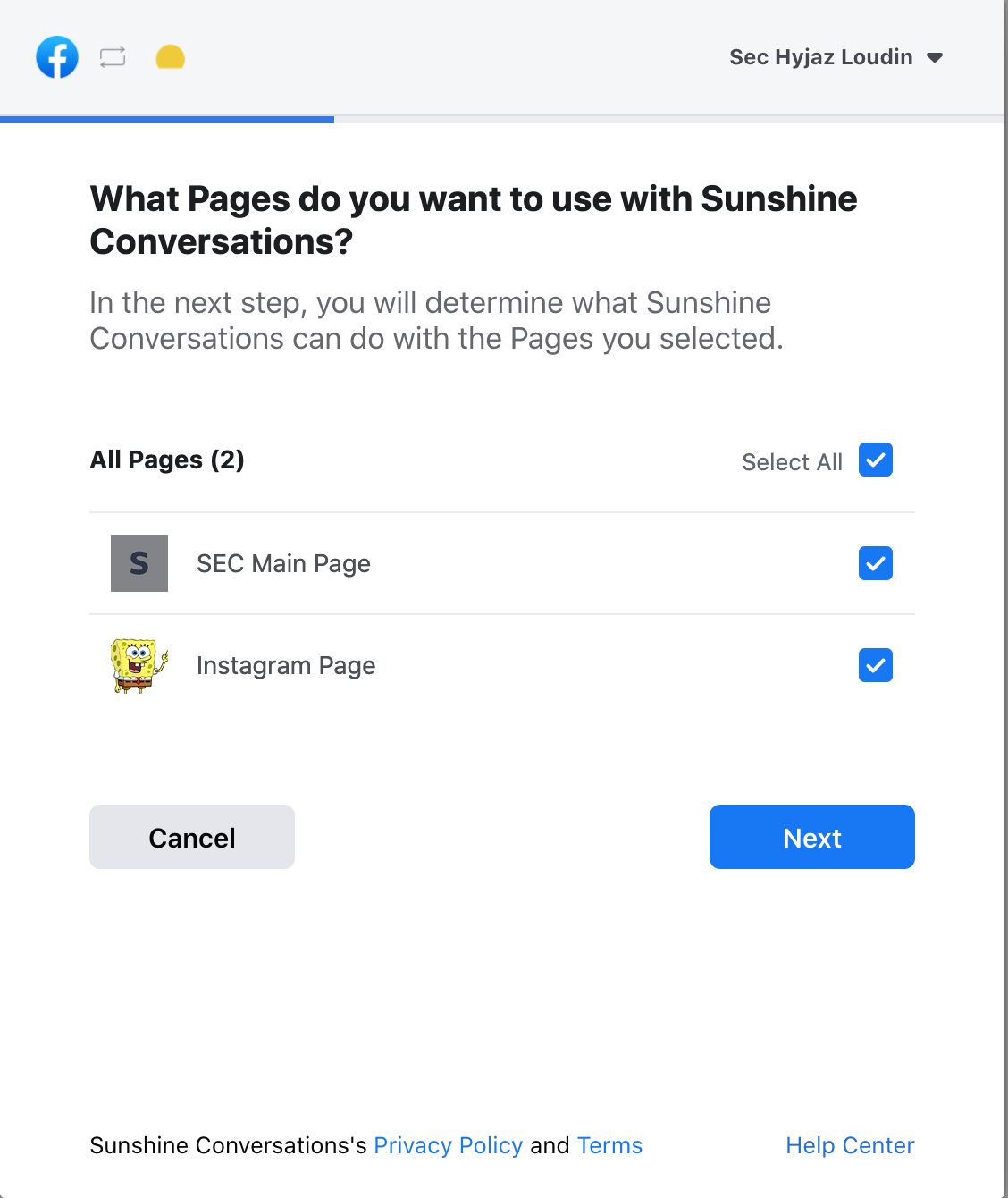Open the Help Center link
Screen dimensions: 1008x1198
[850, 1145]
